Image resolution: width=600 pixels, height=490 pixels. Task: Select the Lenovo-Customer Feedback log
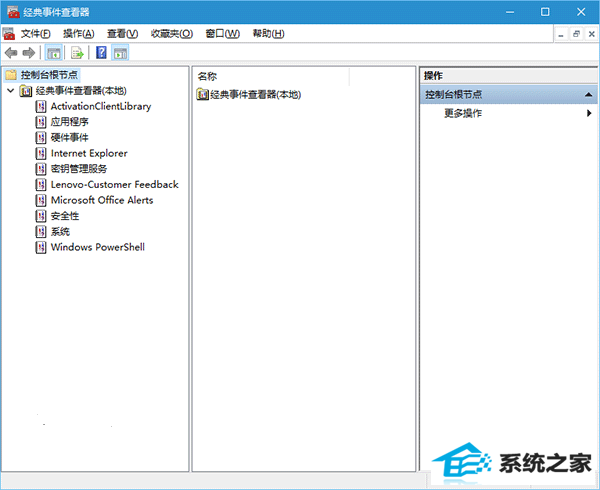tap(115, 185)
